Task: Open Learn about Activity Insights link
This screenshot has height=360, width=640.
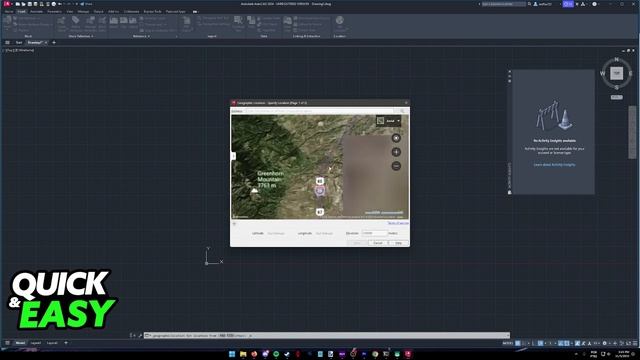Action: tap(554, 165)
